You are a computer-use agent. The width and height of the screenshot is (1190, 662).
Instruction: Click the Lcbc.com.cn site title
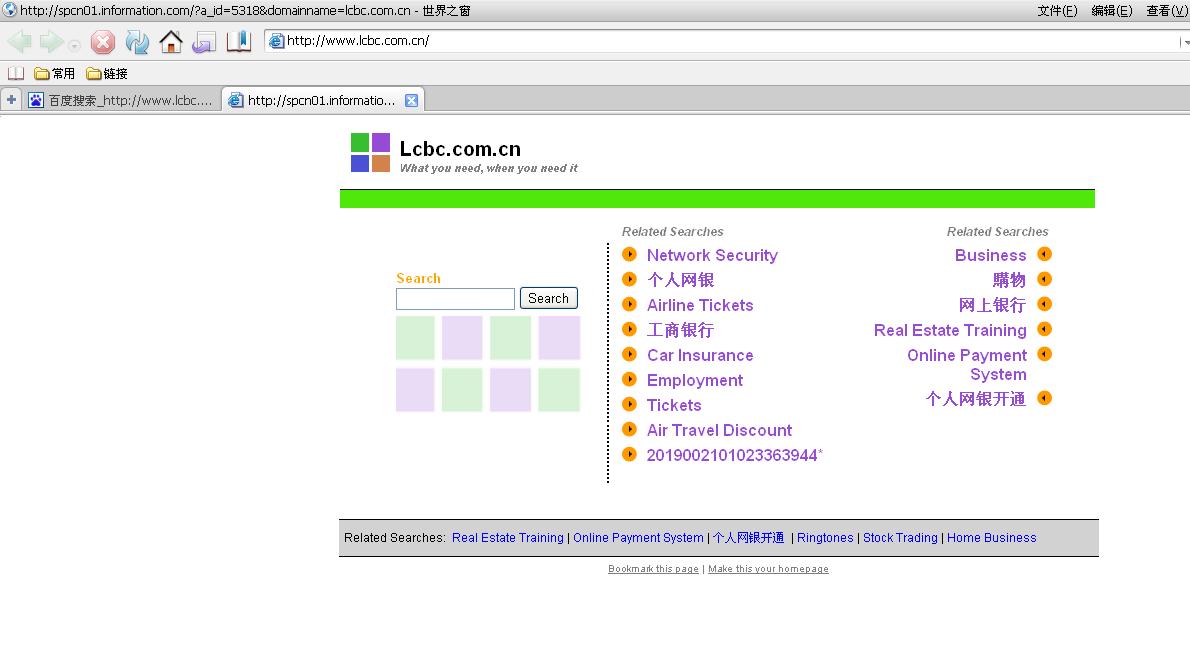click(x=460, y=149)
